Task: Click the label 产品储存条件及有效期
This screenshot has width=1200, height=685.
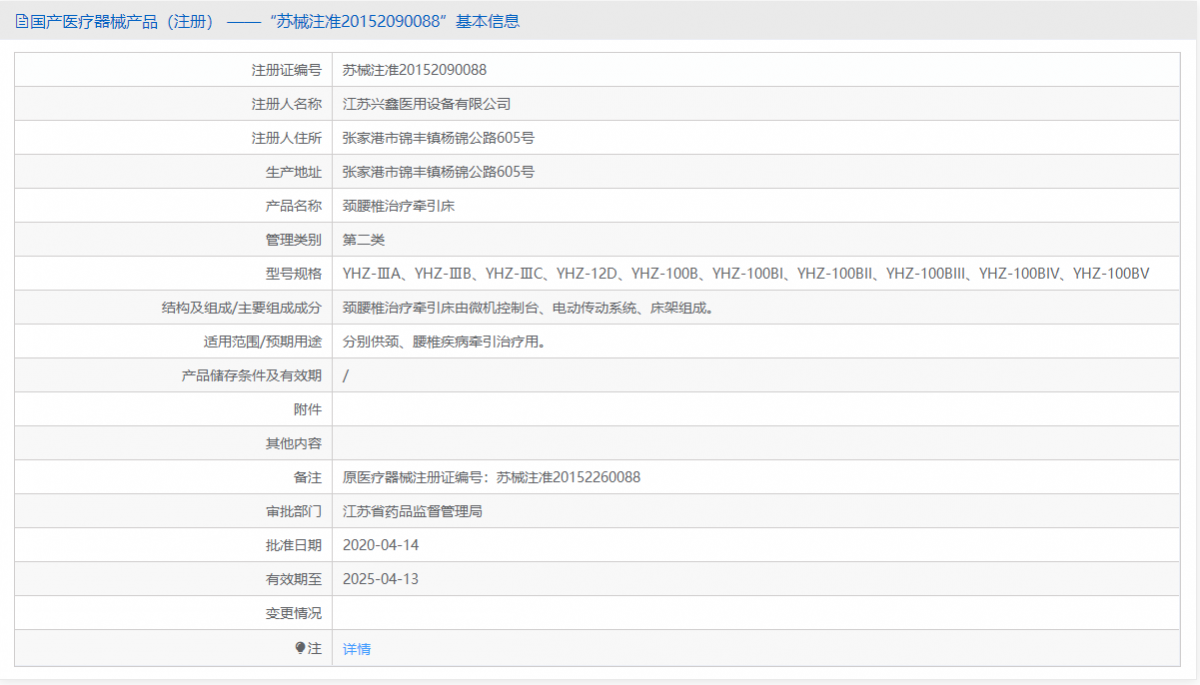Action: point(252,376)
